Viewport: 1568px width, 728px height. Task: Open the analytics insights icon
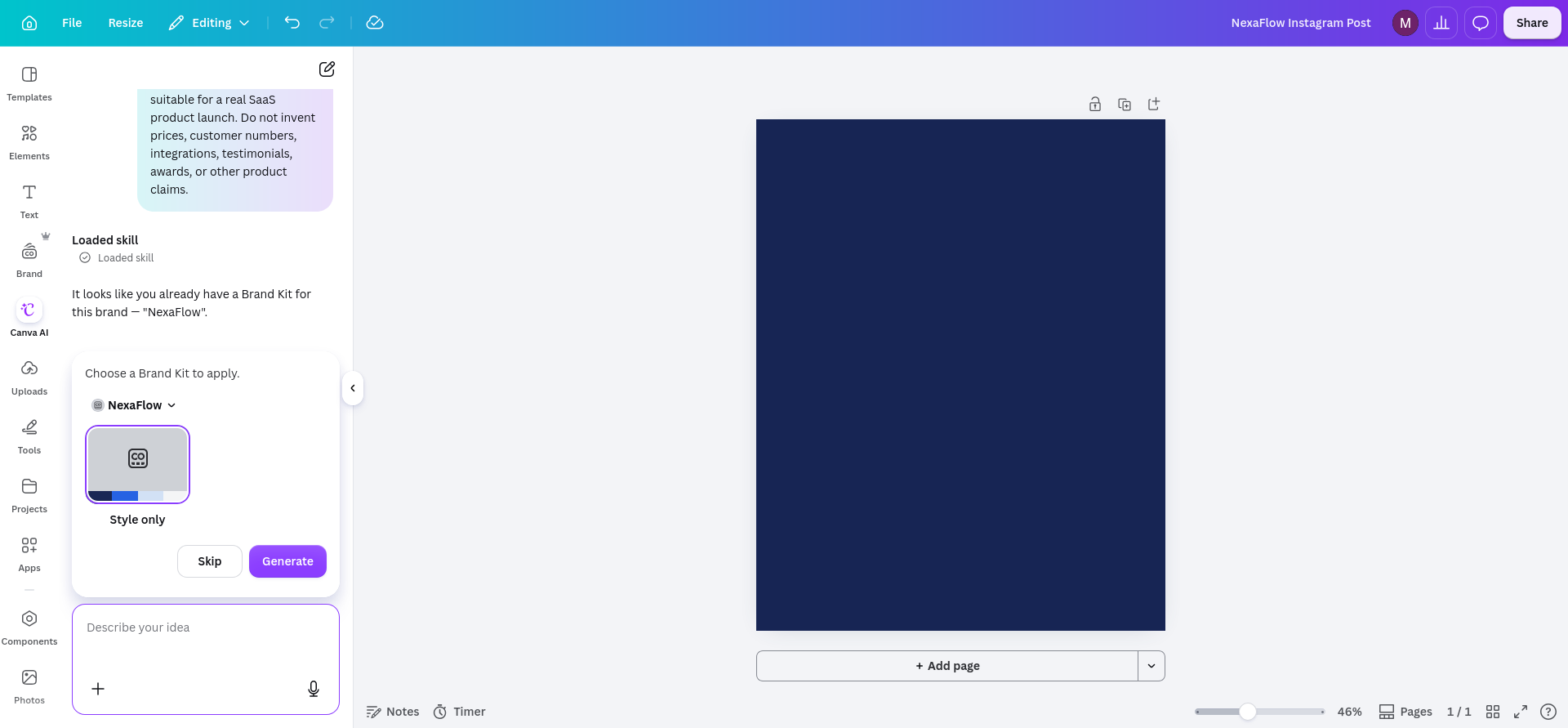click(x=1441, y=23)
